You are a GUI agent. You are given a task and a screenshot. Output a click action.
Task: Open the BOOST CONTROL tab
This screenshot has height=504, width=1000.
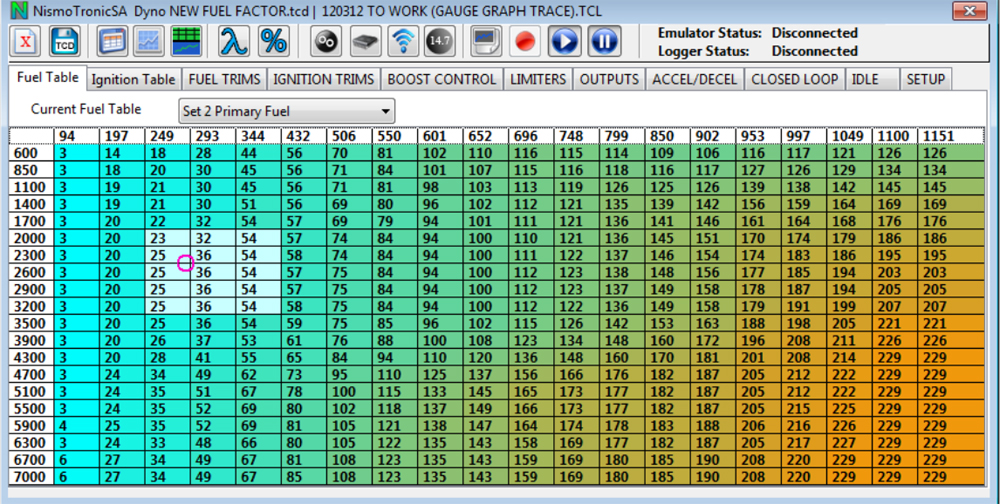tap(441, 79)
